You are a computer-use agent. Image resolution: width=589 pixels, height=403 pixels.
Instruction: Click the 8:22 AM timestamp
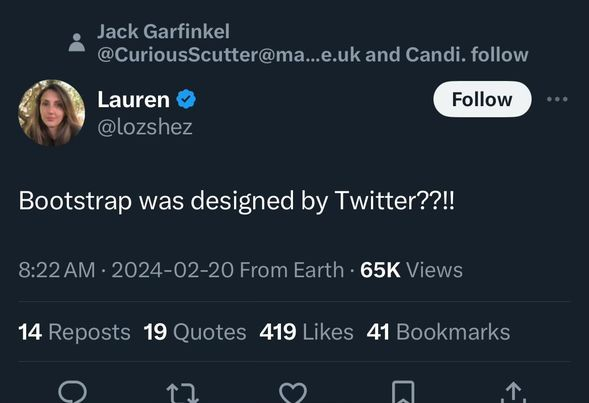click(57, 270)
